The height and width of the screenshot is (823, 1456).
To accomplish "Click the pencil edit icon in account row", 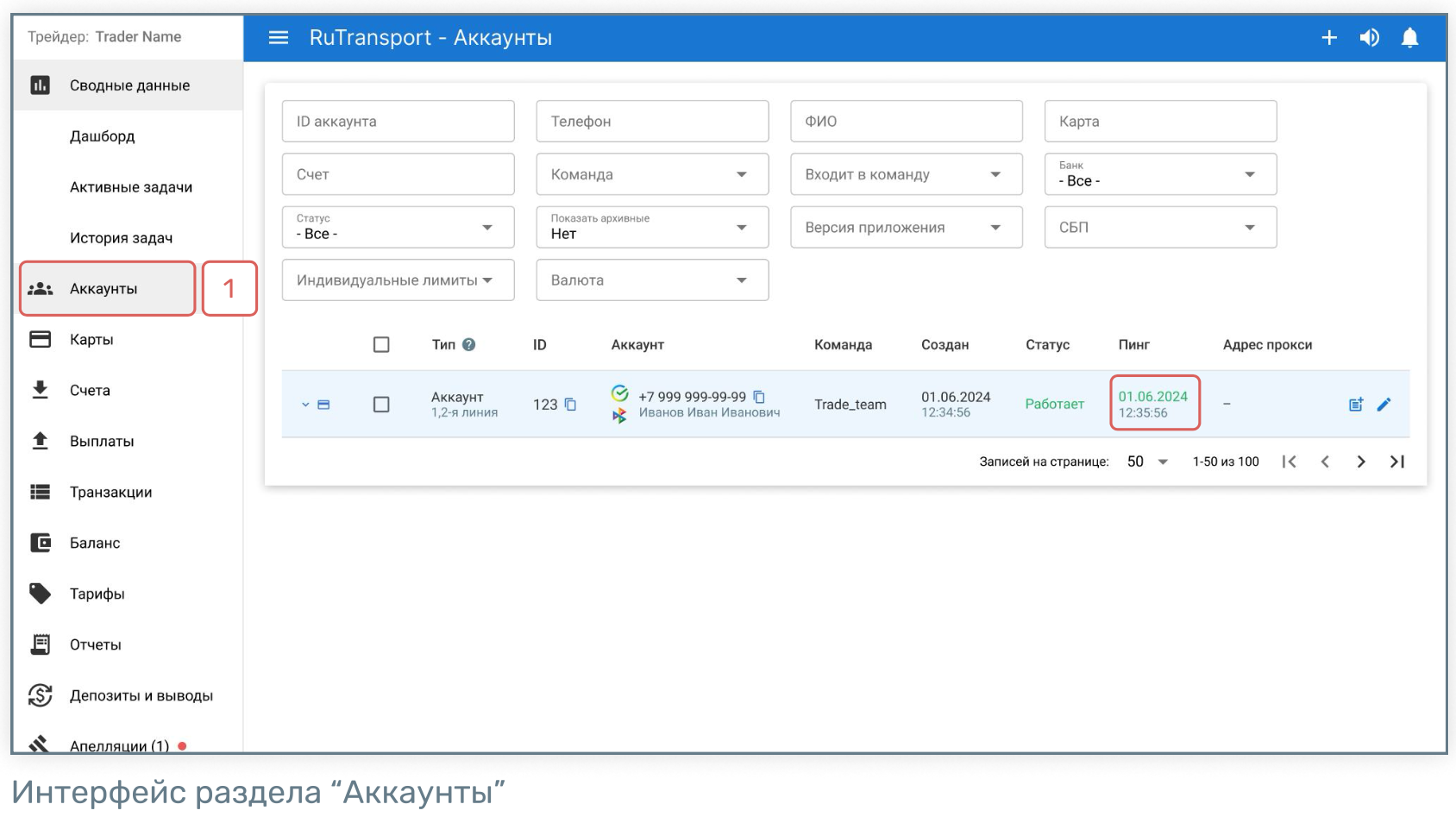I will tap(1384, 405).
